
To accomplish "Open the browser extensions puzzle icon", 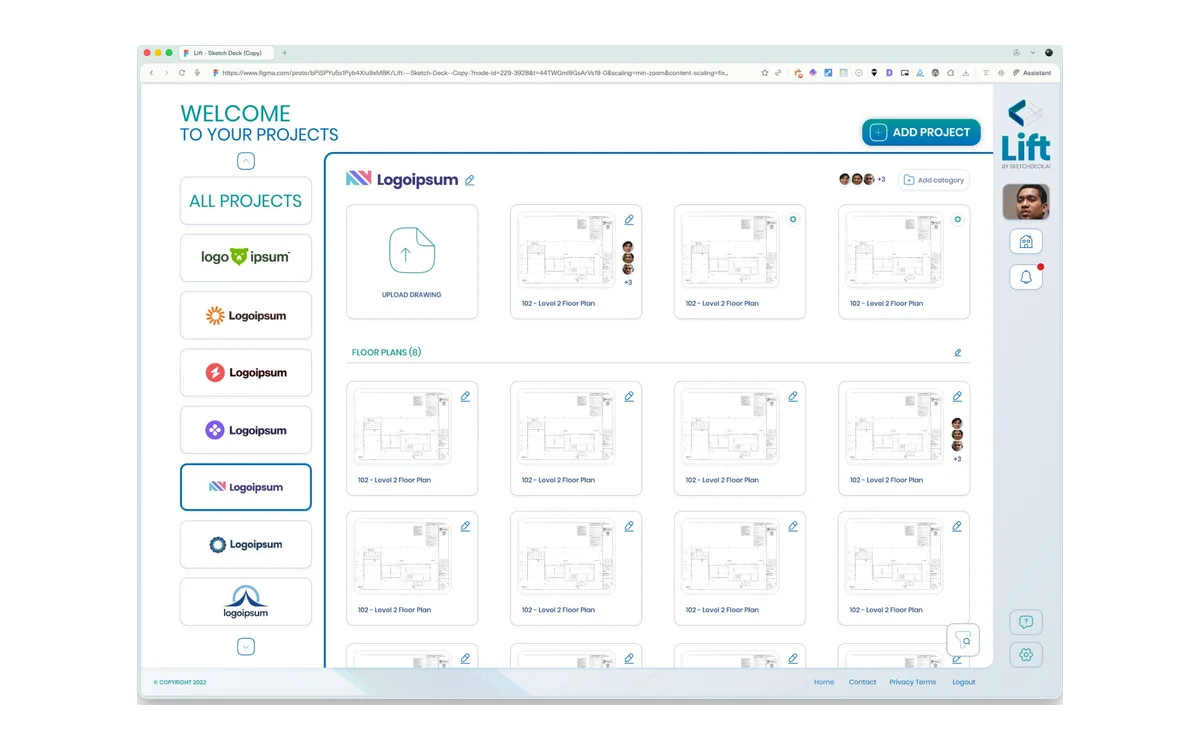I will [950, 73].
